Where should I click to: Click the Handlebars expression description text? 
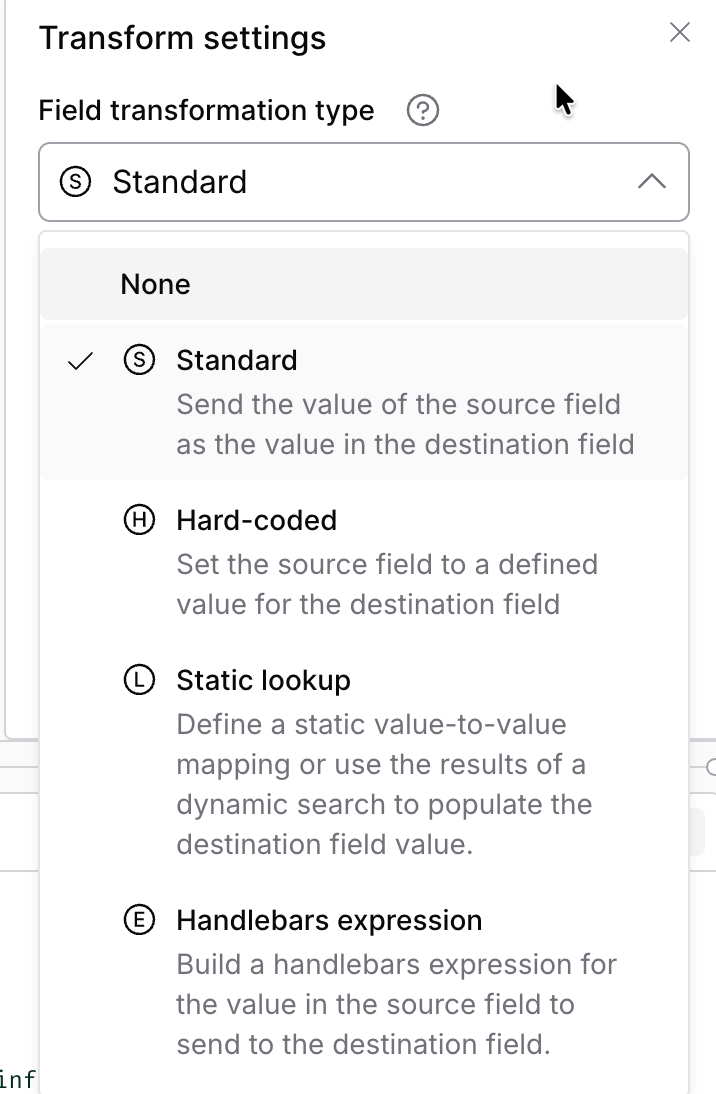pyautogui.click(x=396, y=1004)
